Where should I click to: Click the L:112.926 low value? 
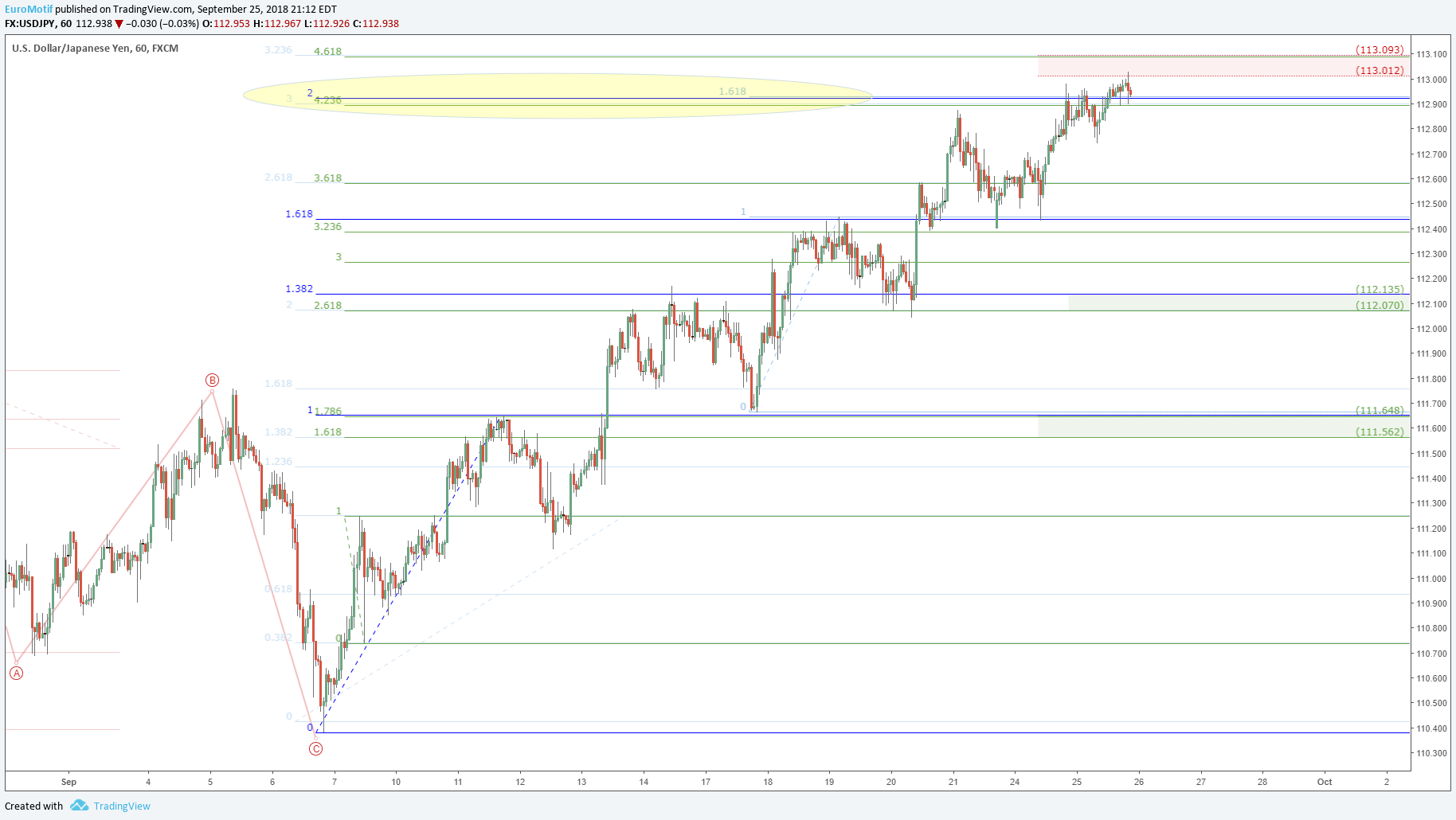[x=327, y=24]
